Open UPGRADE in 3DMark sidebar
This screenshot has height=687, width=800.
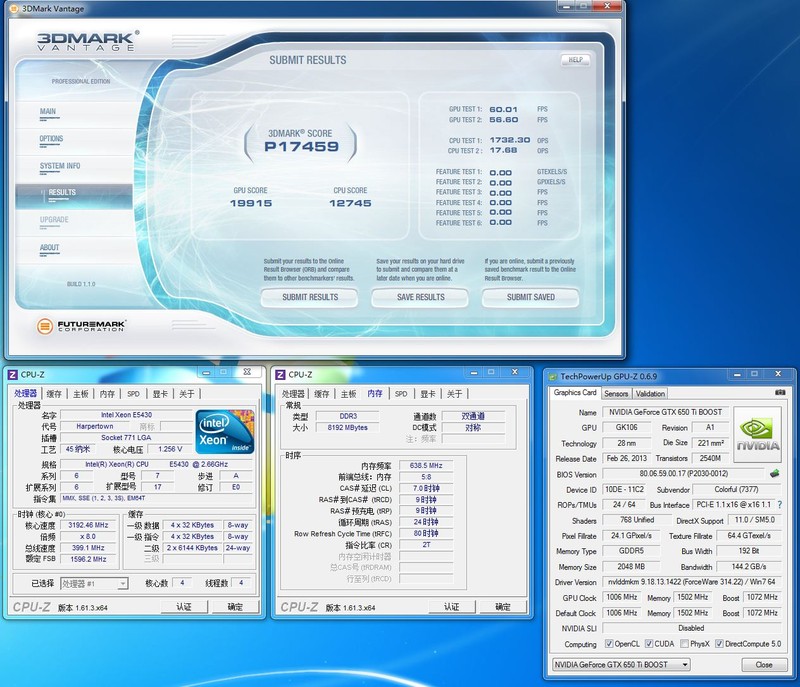tap(54, 220)
